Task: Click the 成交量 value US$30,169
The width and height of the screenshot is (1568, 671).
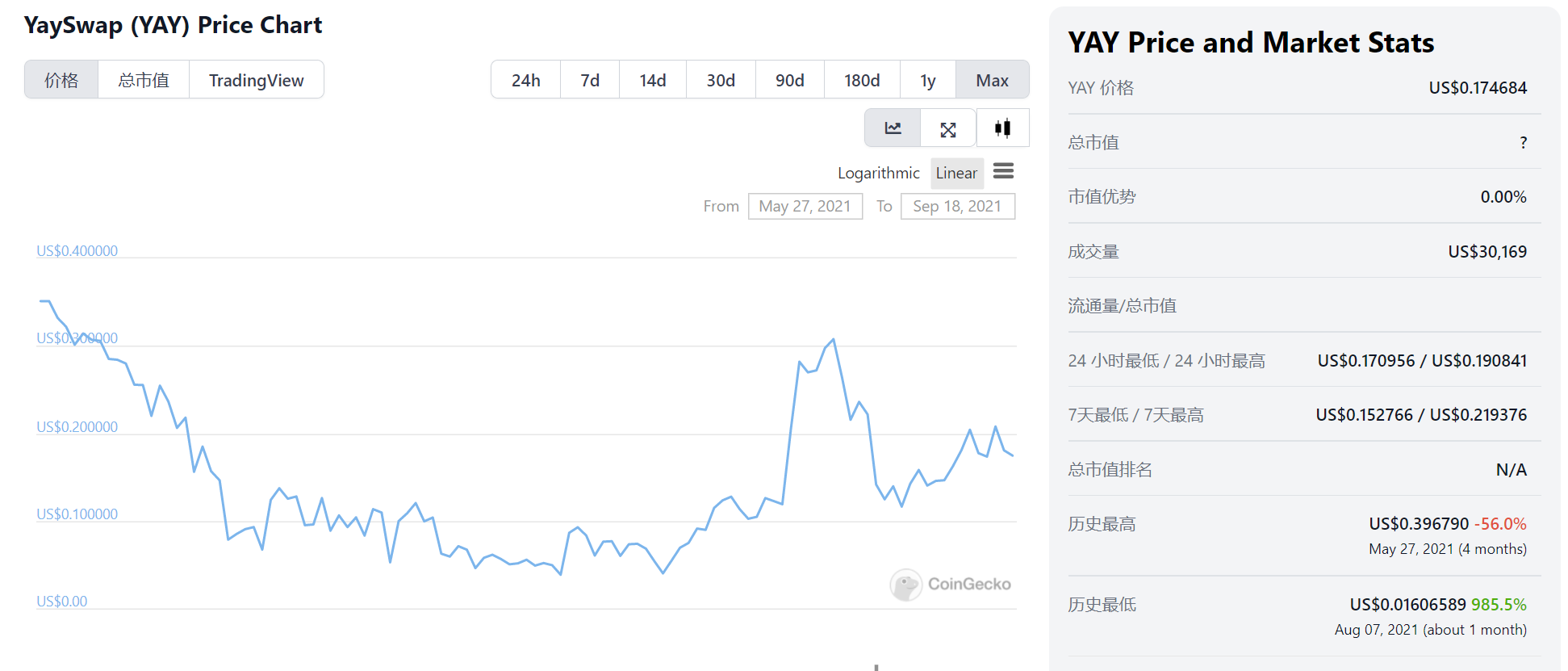Action: (1487, 251)
